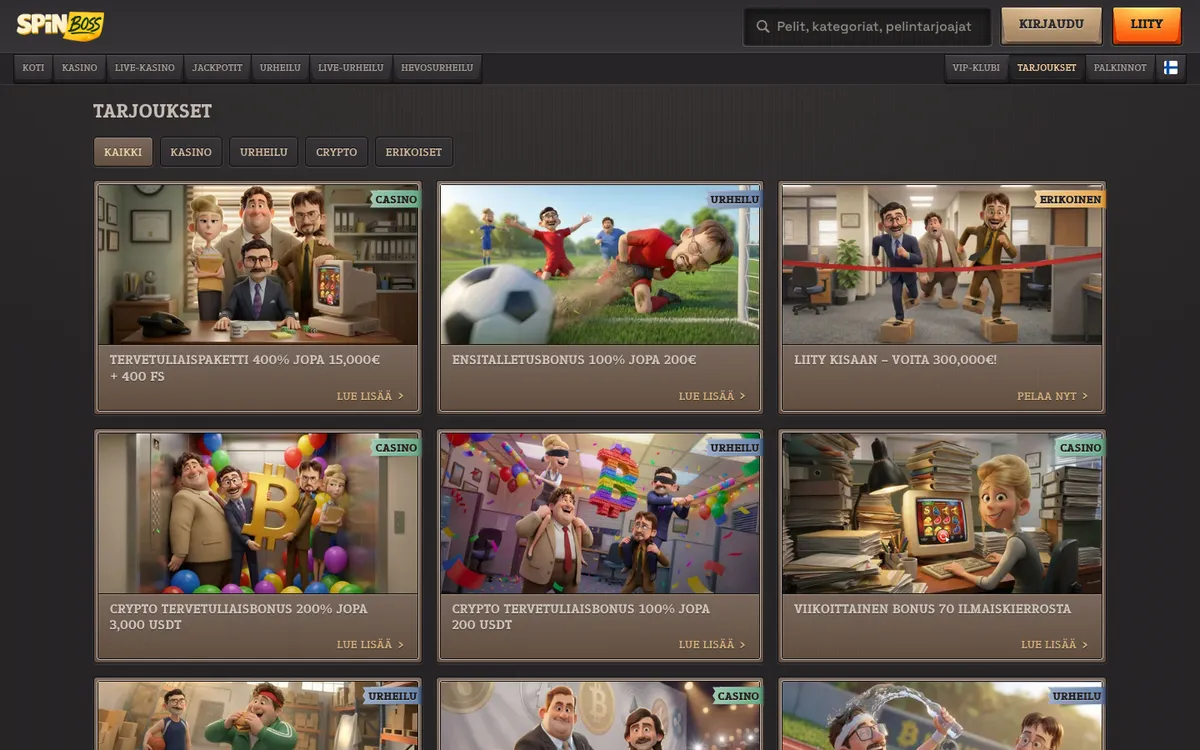The image size is (1200, 750).
Task: Select the Kaikki filter tab
Action: click(123, 152)
